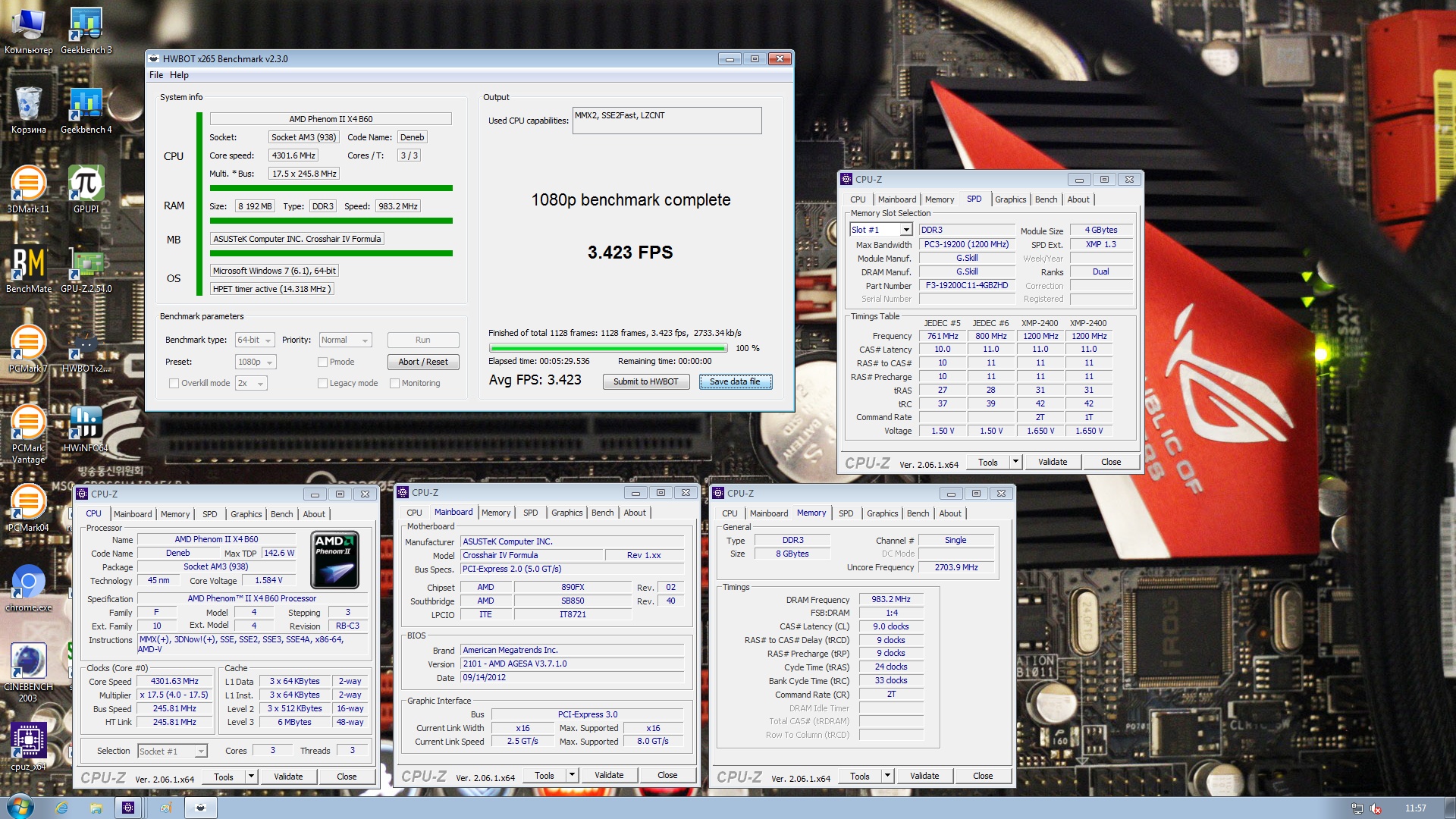Click the AMD Phenom II logo in CPU-Z
Viewport: 1456px width, 819px height.
(335, 560)
